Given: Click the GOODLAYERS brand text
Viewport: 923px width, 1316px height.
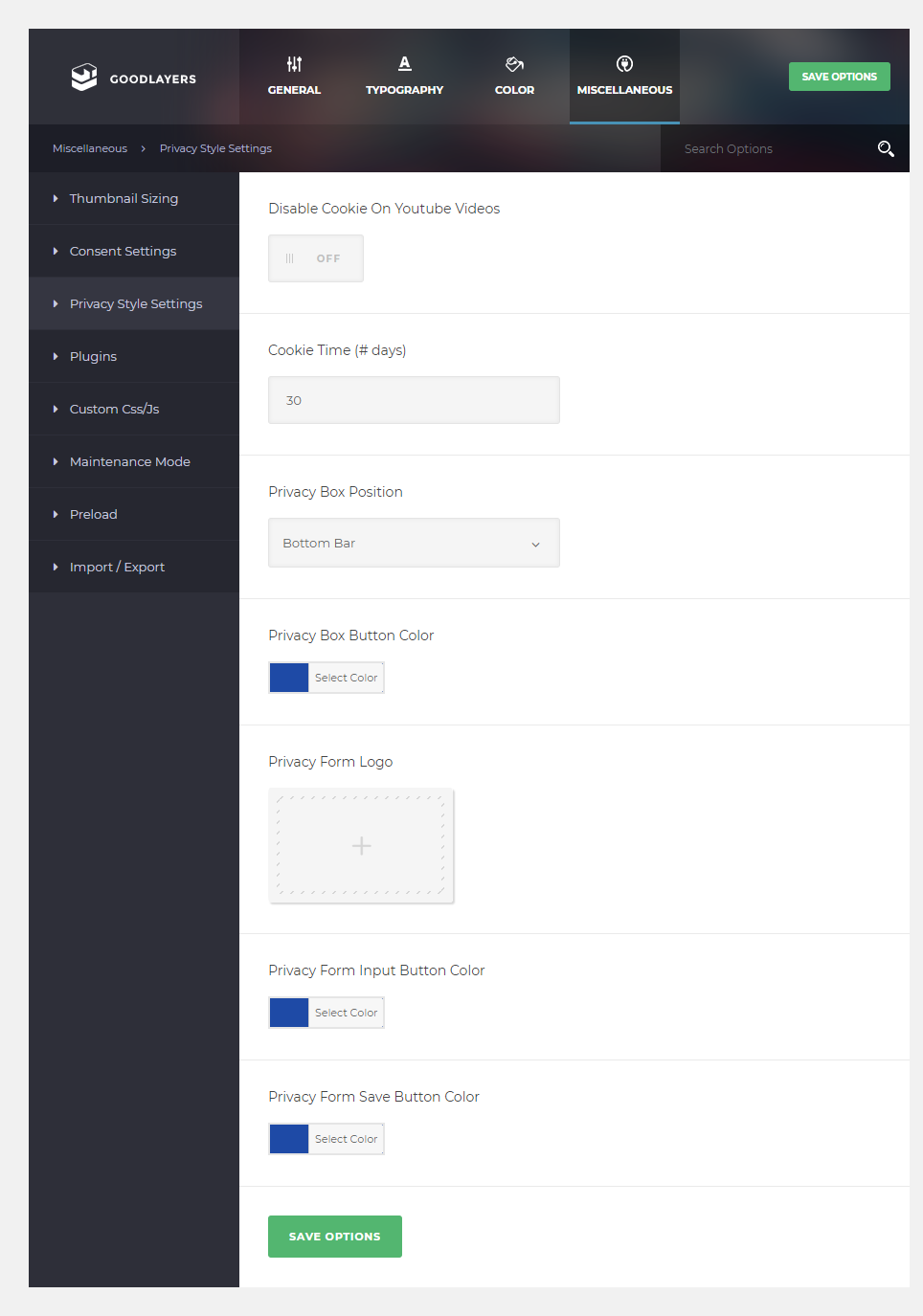Looking at the screenshot, I should (x=153, y=79).
